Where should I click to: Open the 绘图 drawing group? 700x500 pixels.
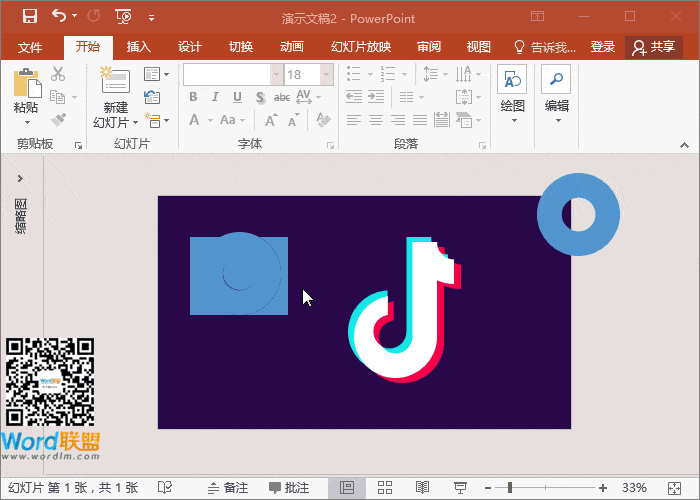click(x=512, y=95)
